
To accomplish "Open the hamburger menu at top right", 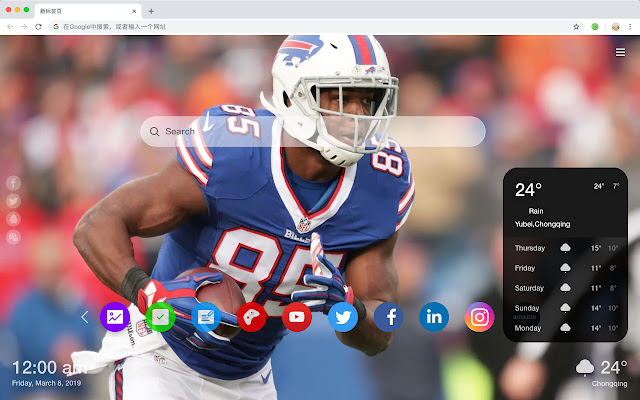I will pos(620,52).
